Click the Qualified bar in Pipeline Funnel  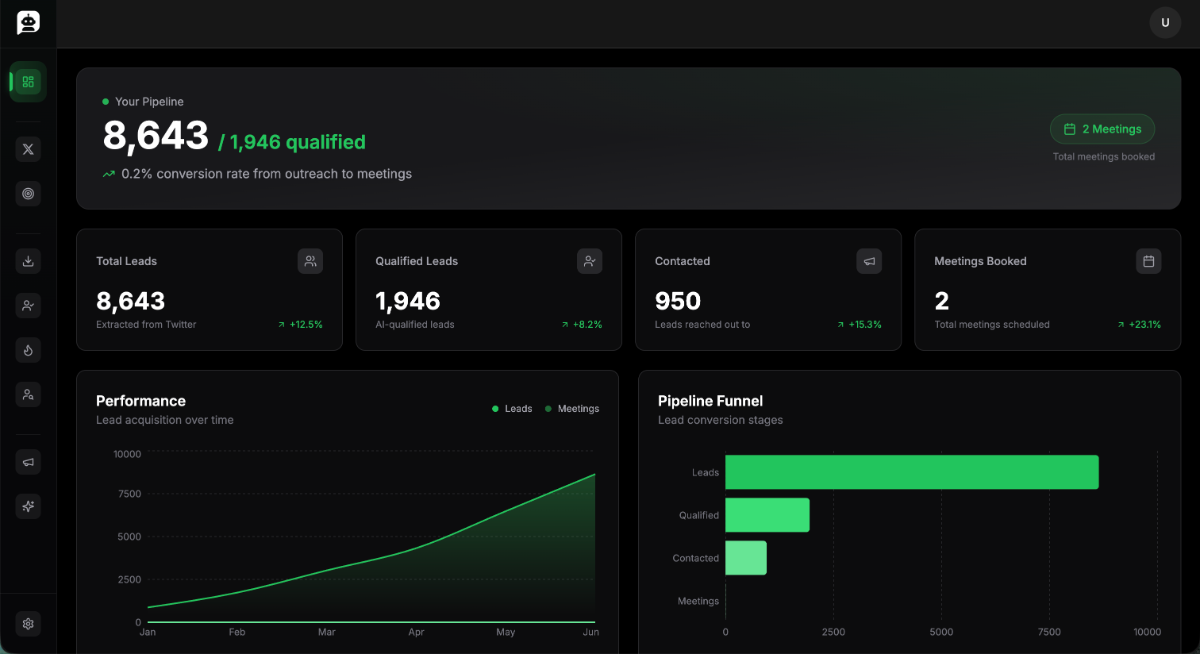click(767, 515)
